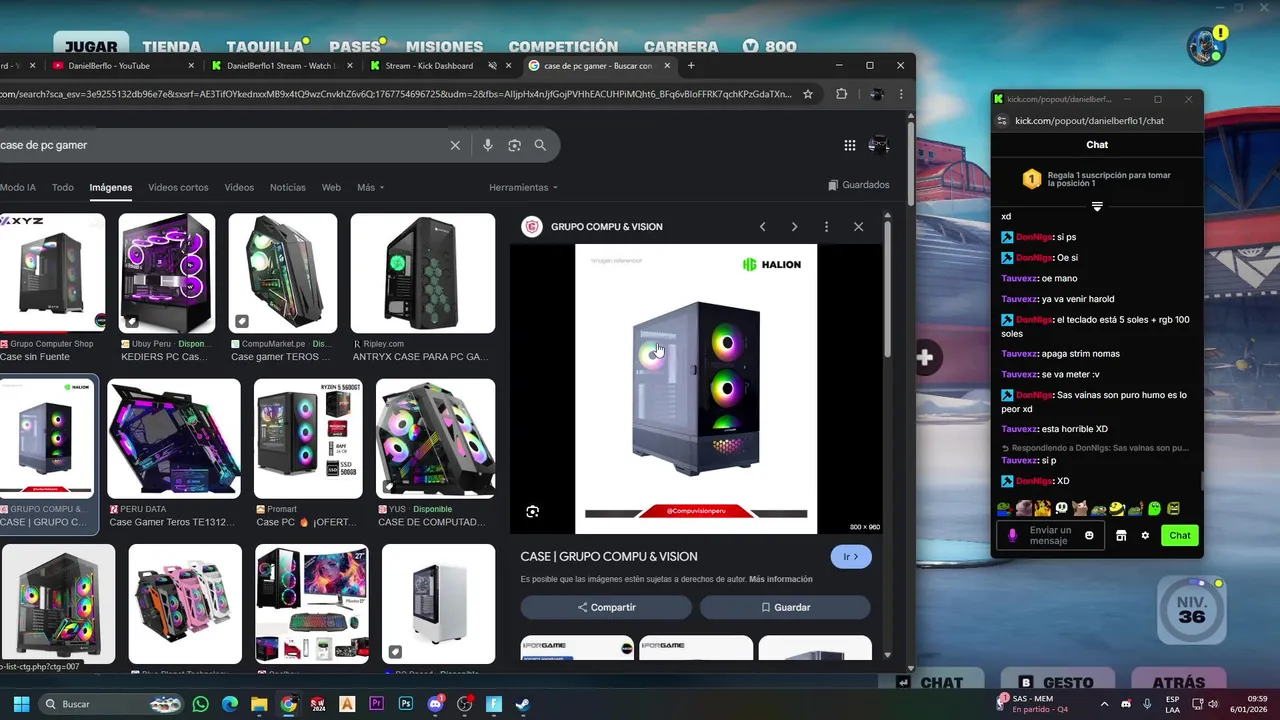This screenshot has width=1280, height=720.
Task: Switch to DanielBerflo1 Stream Kick tab
Action: point(282,66)
